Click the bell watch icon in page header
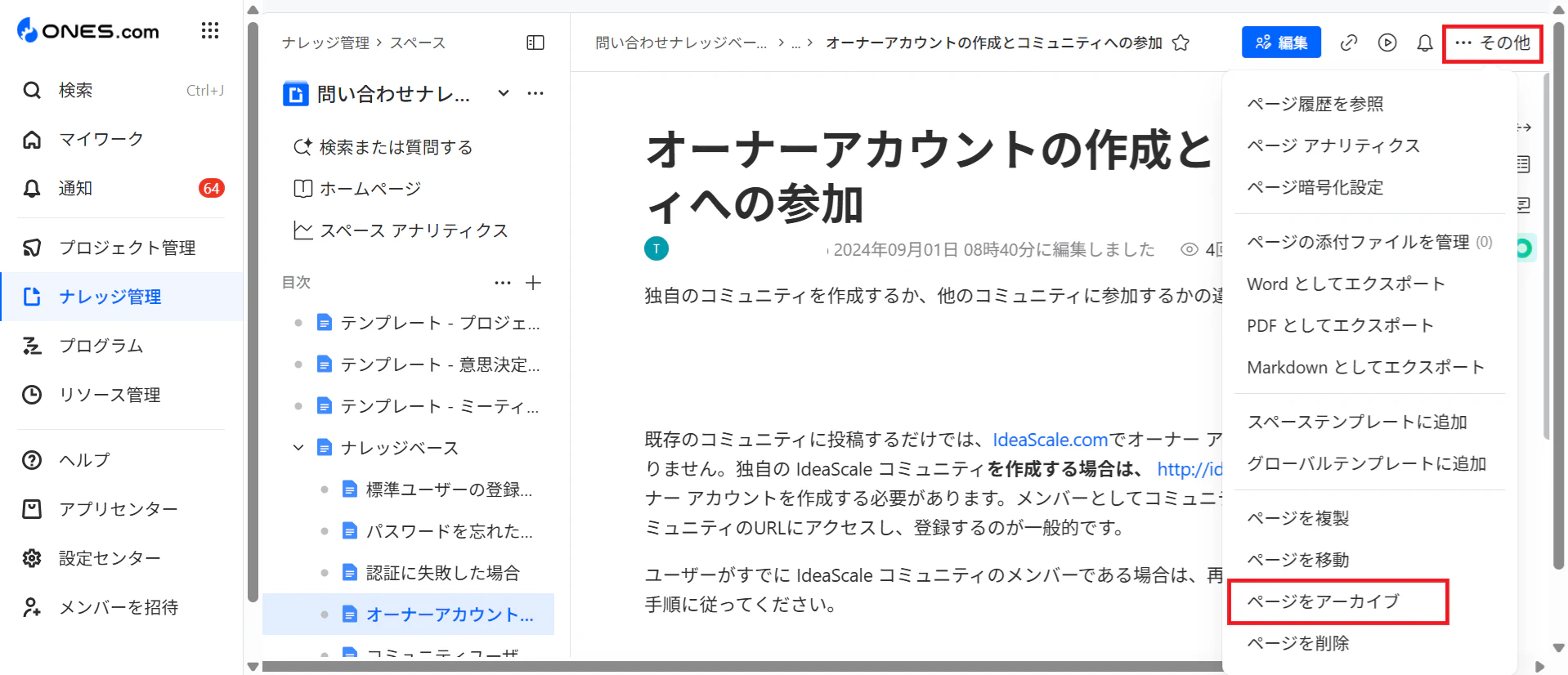Viewport: 1568px width, 675px height. (x=1425, y=42)
